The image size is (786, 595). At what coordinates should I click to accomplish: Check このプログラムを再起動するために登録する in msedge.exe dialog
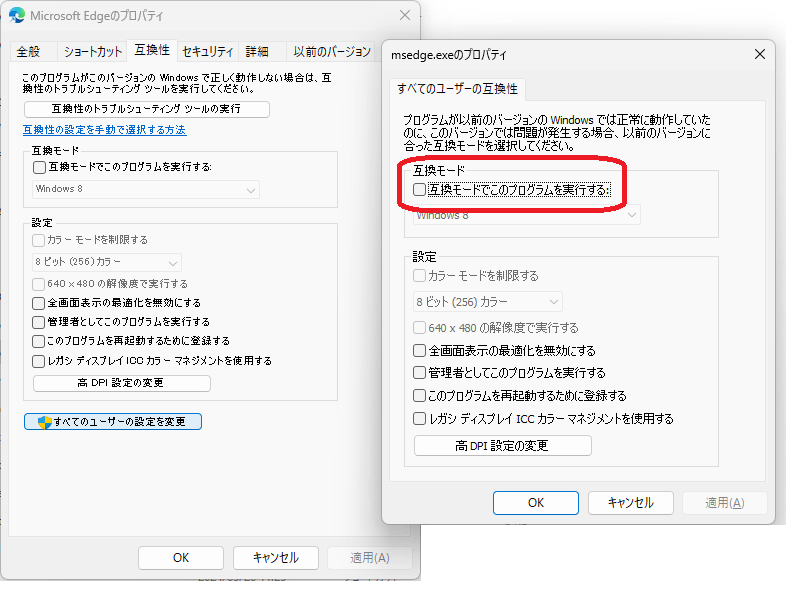pos(420,395)
